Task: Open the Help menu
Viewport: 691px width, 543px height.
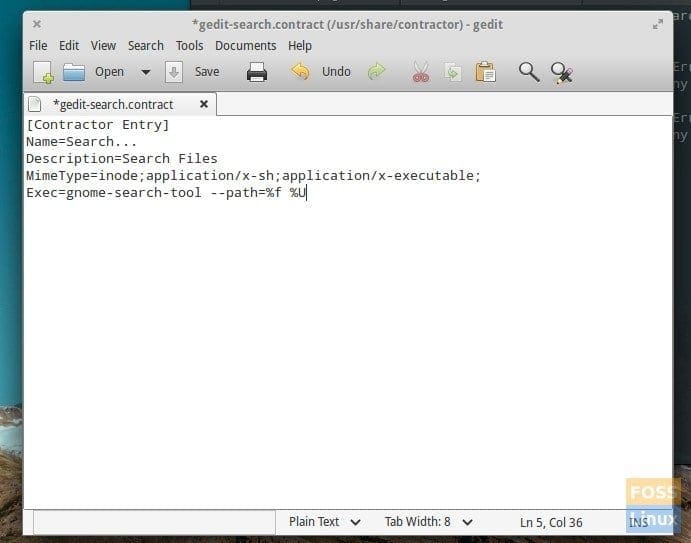Action: [300, 46]
